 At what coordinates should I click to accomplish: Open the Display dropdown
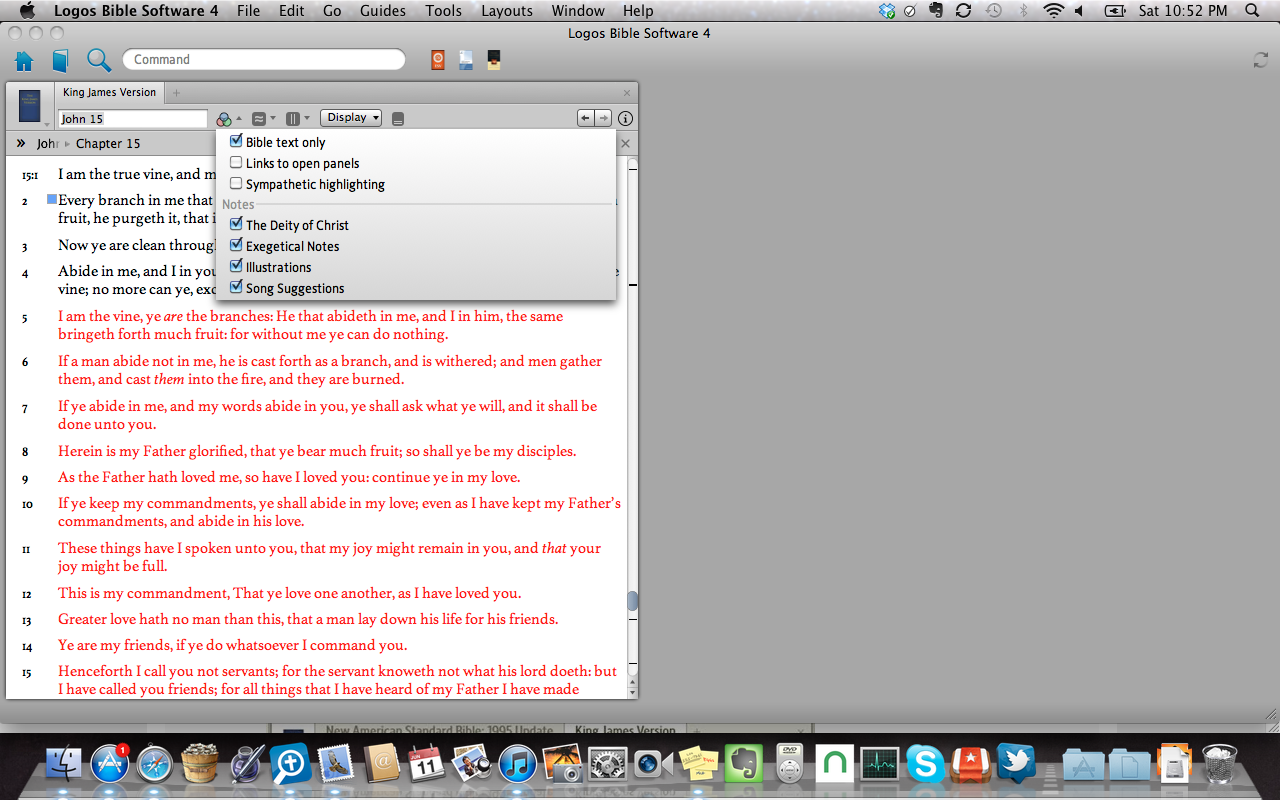coord(351,118)
